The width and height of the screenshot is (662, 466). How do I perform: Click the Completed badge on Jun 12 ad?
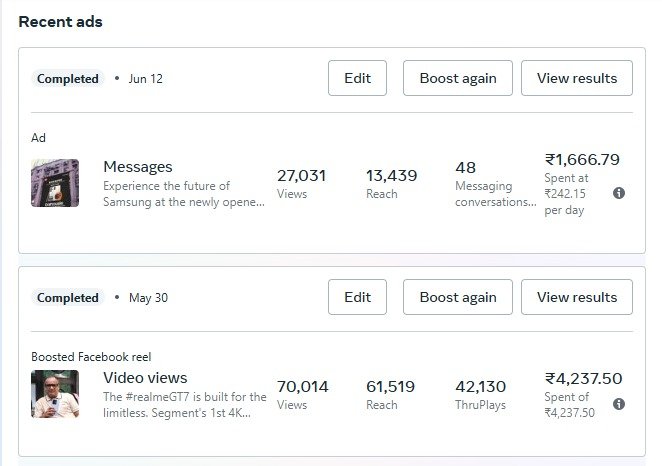click(68, 79)
